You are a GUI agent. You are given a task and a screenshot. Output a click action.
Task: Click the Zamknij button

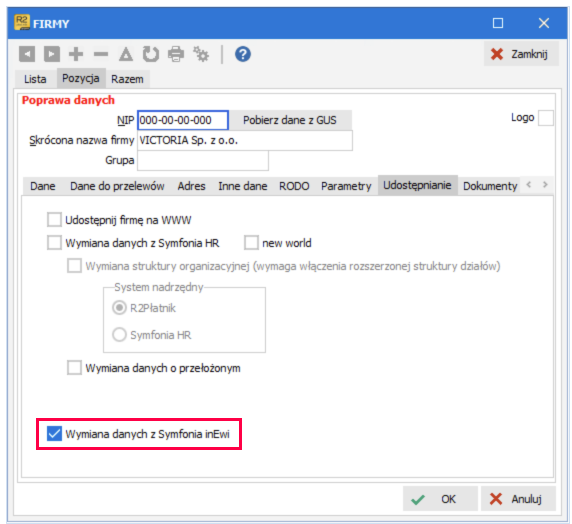click(521, 54)
